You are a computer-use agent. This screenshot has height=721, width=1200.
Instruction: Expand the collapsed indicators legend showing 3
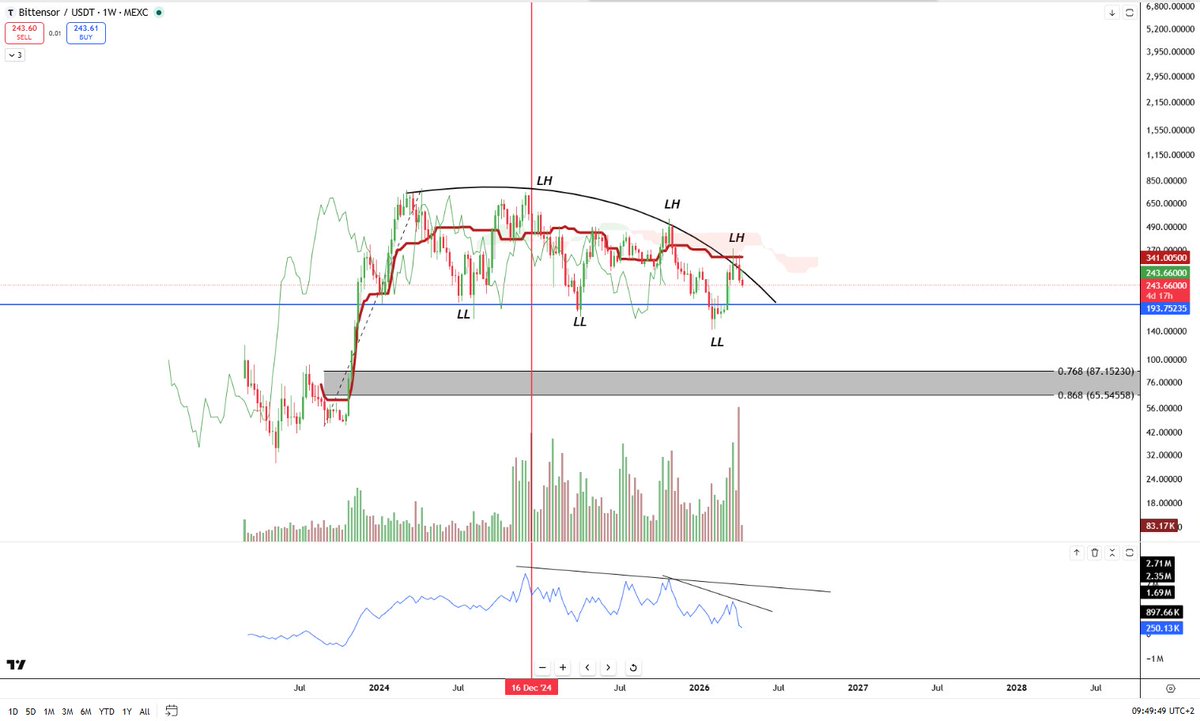pos(15,55)
